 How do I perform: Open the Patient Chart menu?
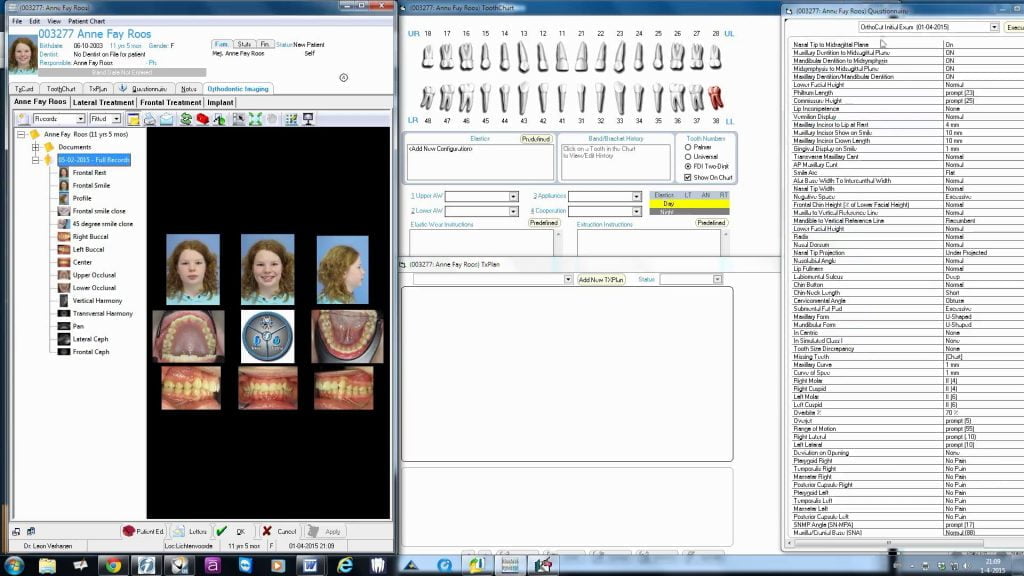click(x=87, y=21)
